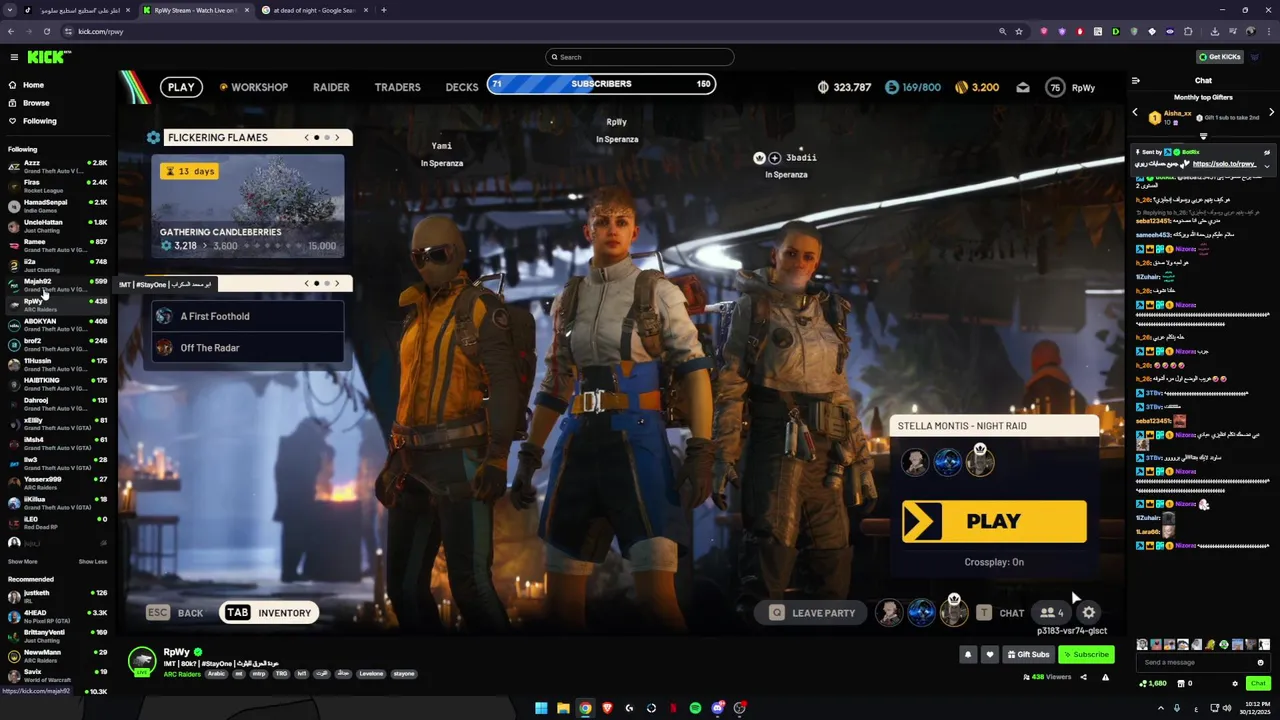
Task: Click the KICK logo
Action: tap(48, 57)
